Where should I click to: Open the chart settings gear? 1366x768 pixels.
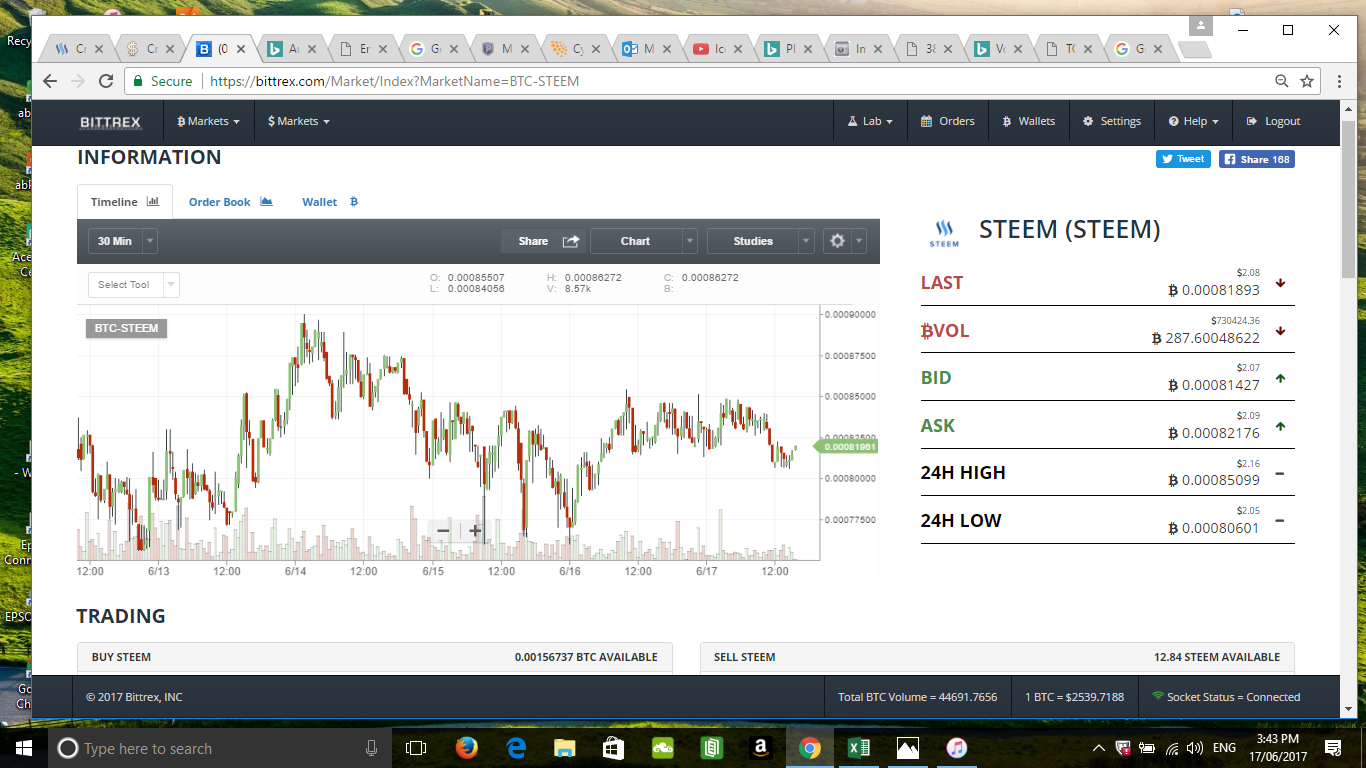(838, 241)
